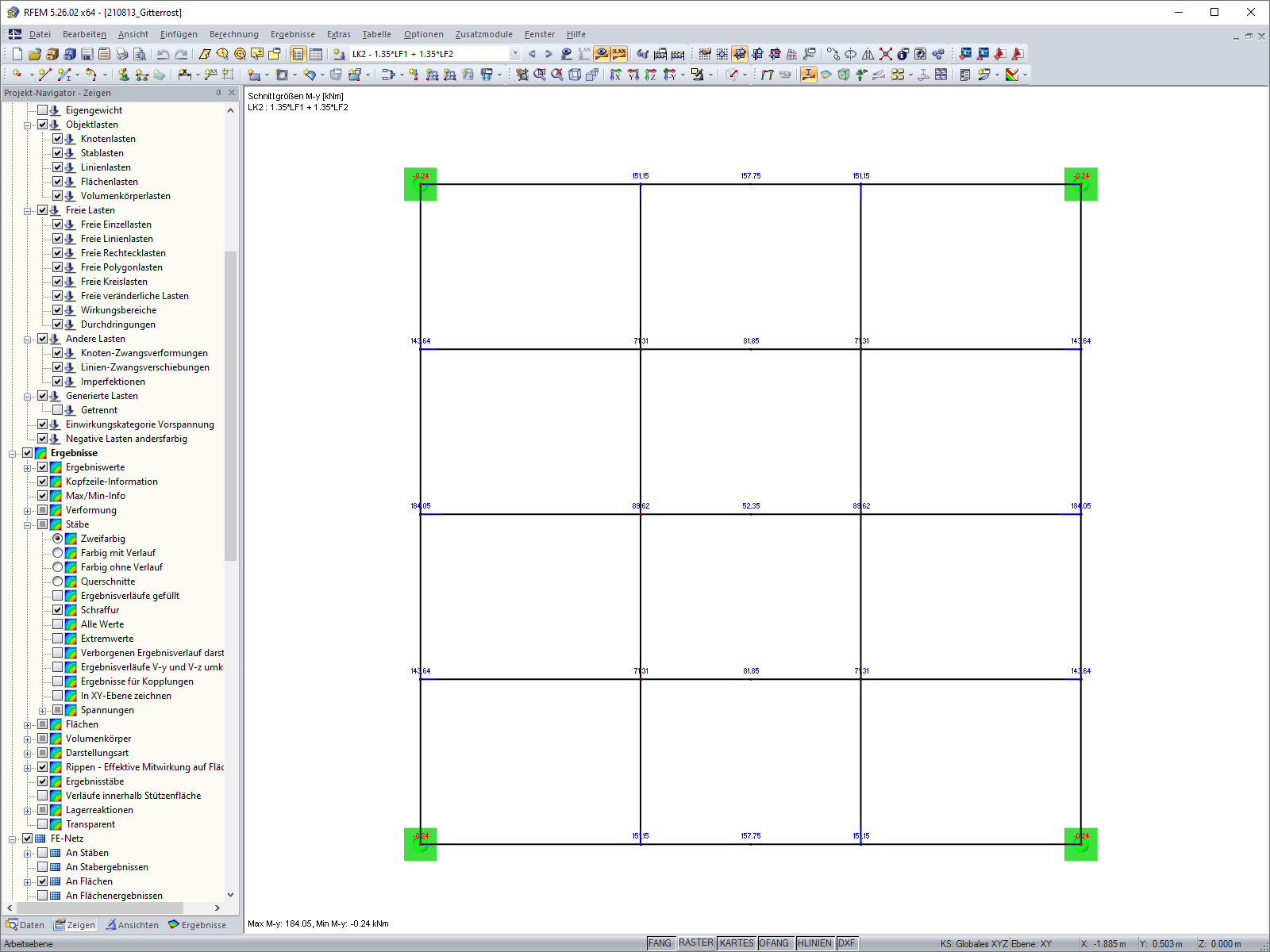The height and width of the screenshot is (952, 1270).
Task: Undo the last action
Action: click(163, 54)
